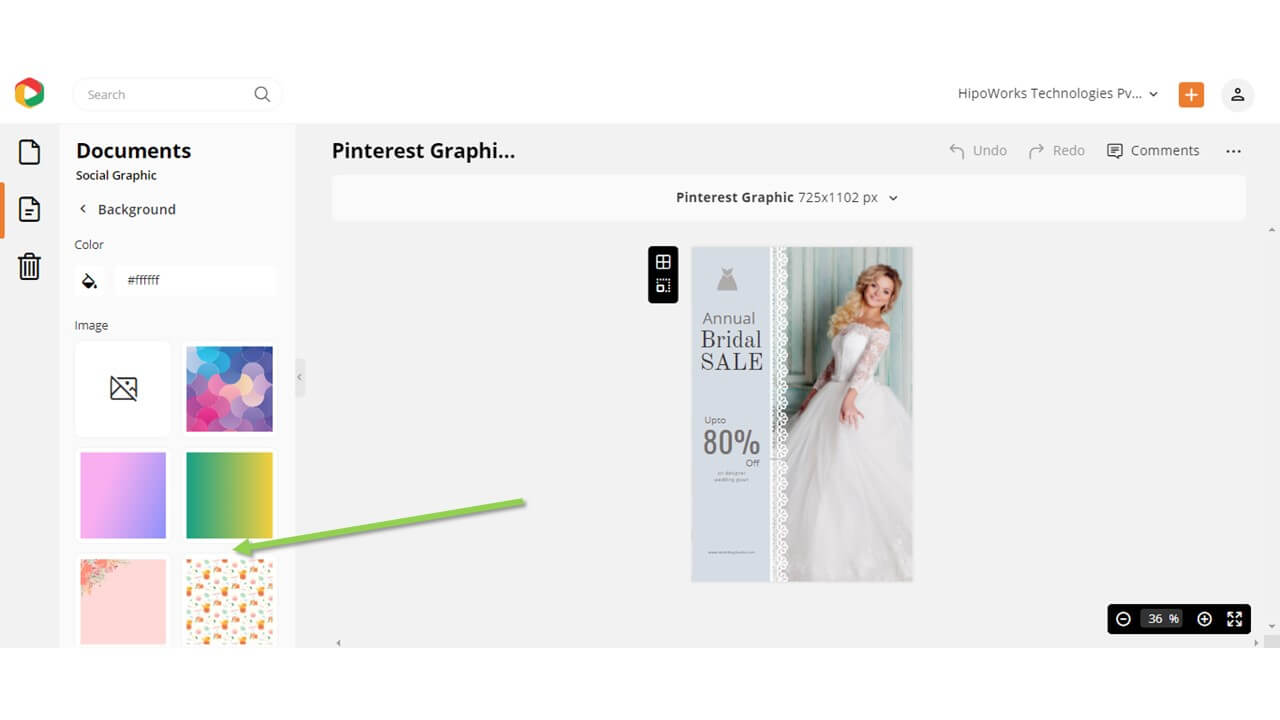Click the orange plus button to create new

tap(1190, 95)
